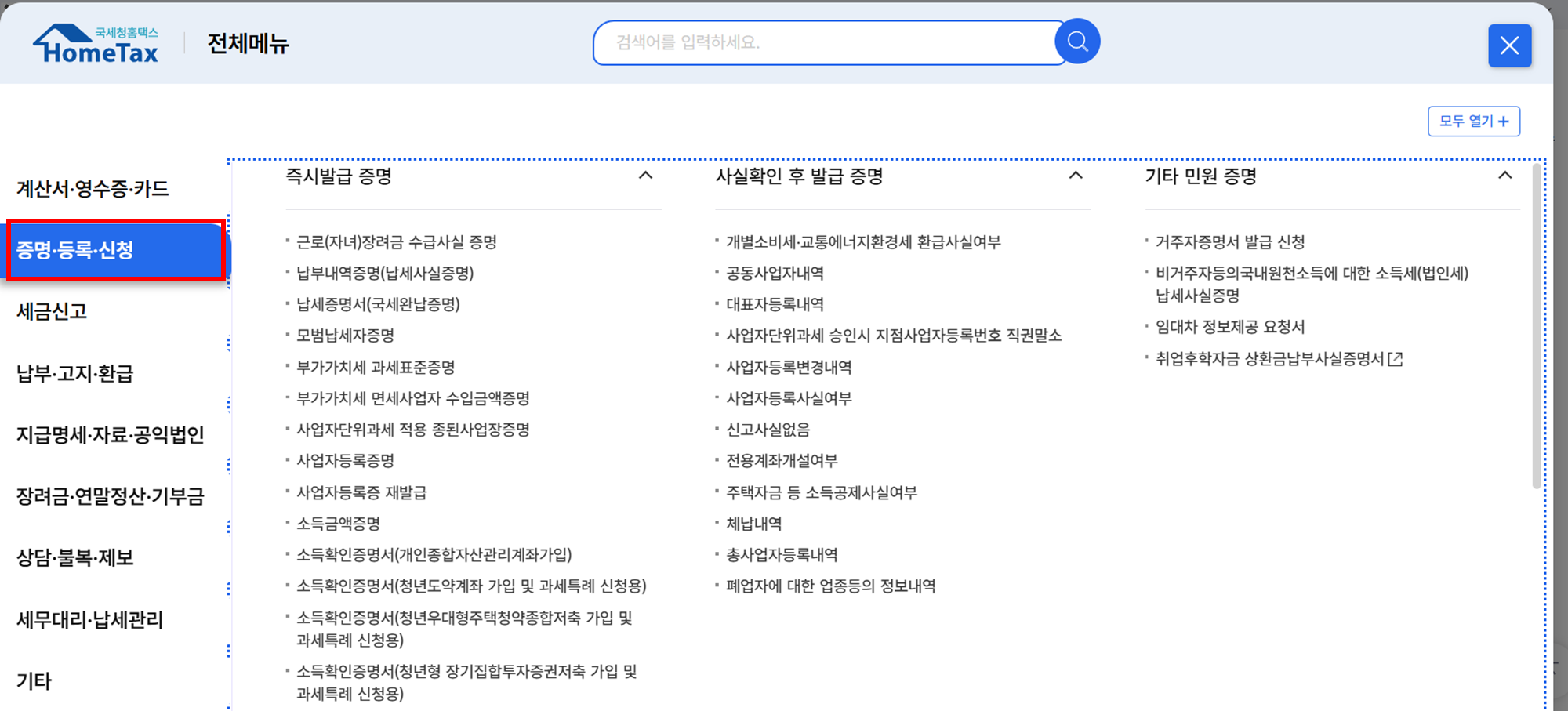Open 부가가치세 면세사업자 수입금액증명 link
This screenshot has height=711, width=1568.
click(x=413, y=399)
